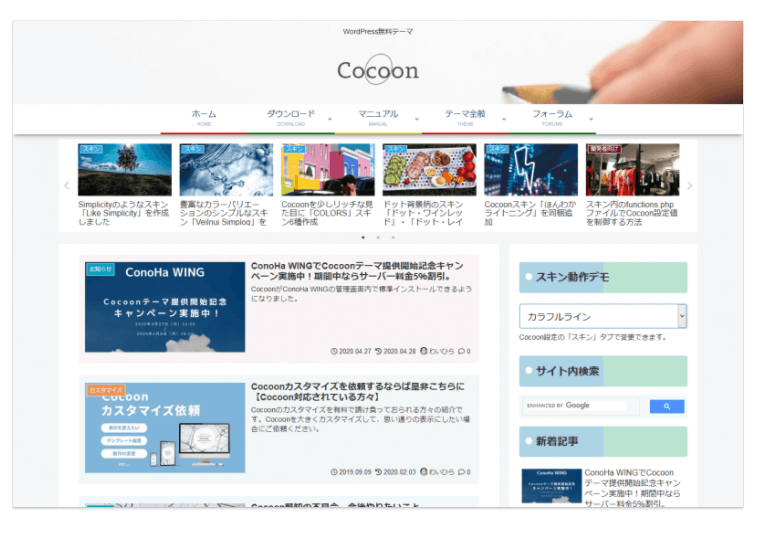Click お知らせ category badge on ConoHa article
Viewport: 759px width, 545px height.
pos(101,268)
